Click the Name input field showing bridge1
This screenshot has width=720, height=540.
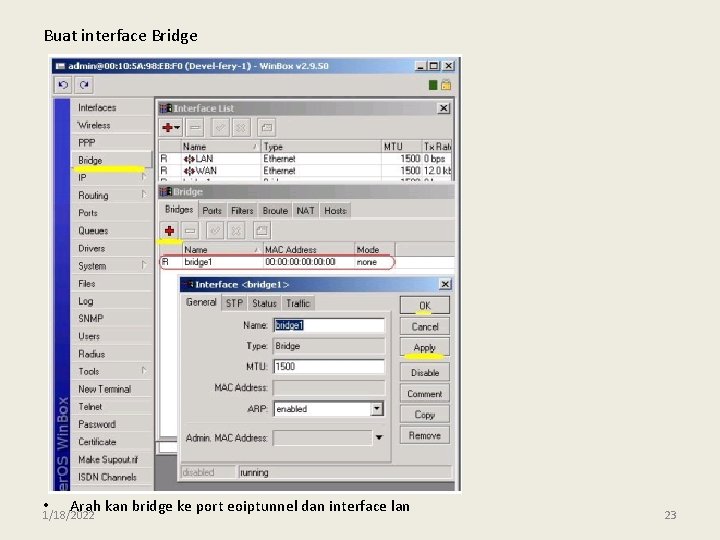coord(329,325)
